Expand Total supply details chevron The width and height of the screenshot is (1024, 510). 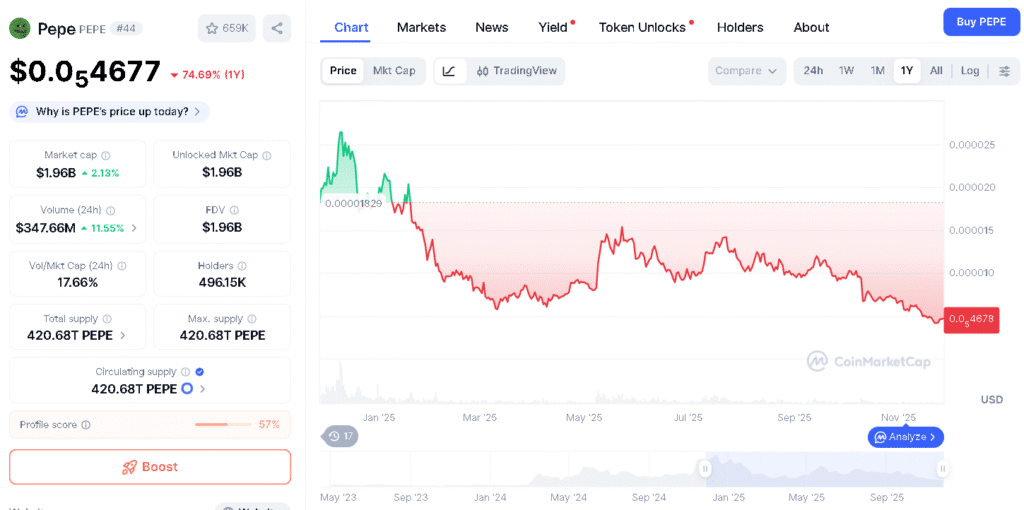pos(122,336)
